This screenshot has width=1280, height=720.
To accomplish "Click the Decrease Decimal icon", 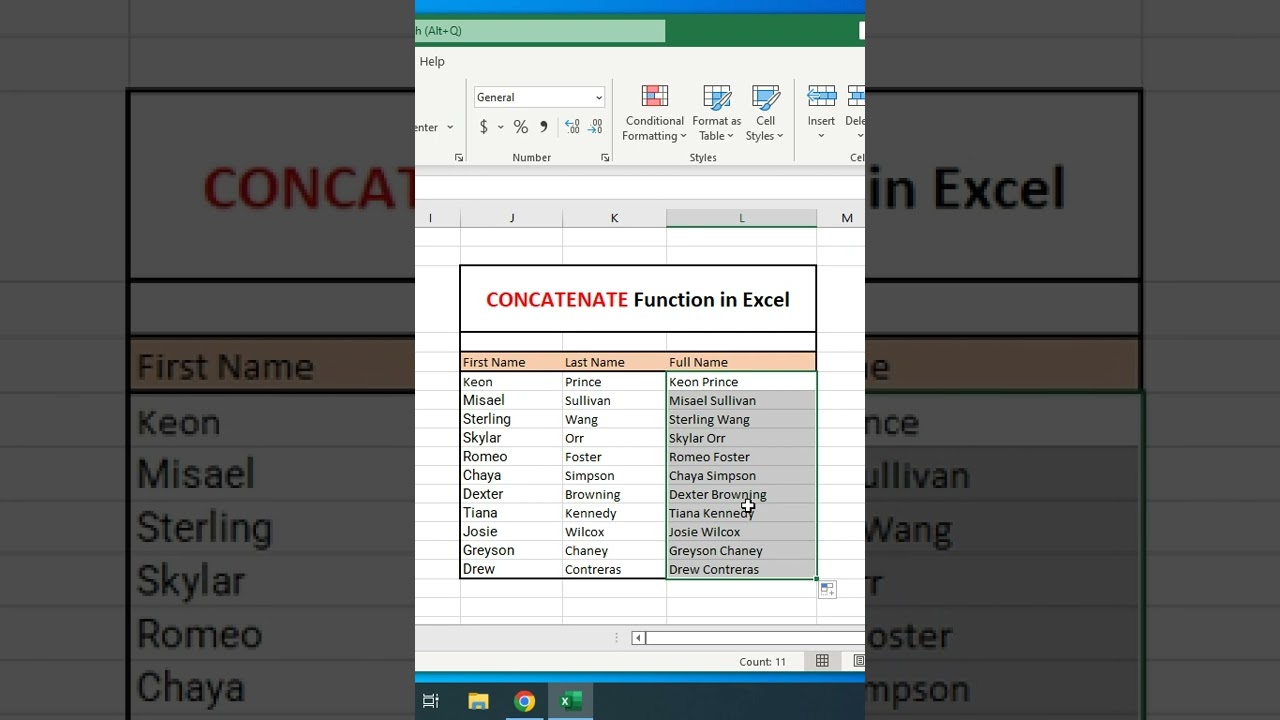I will coord(595,127).
